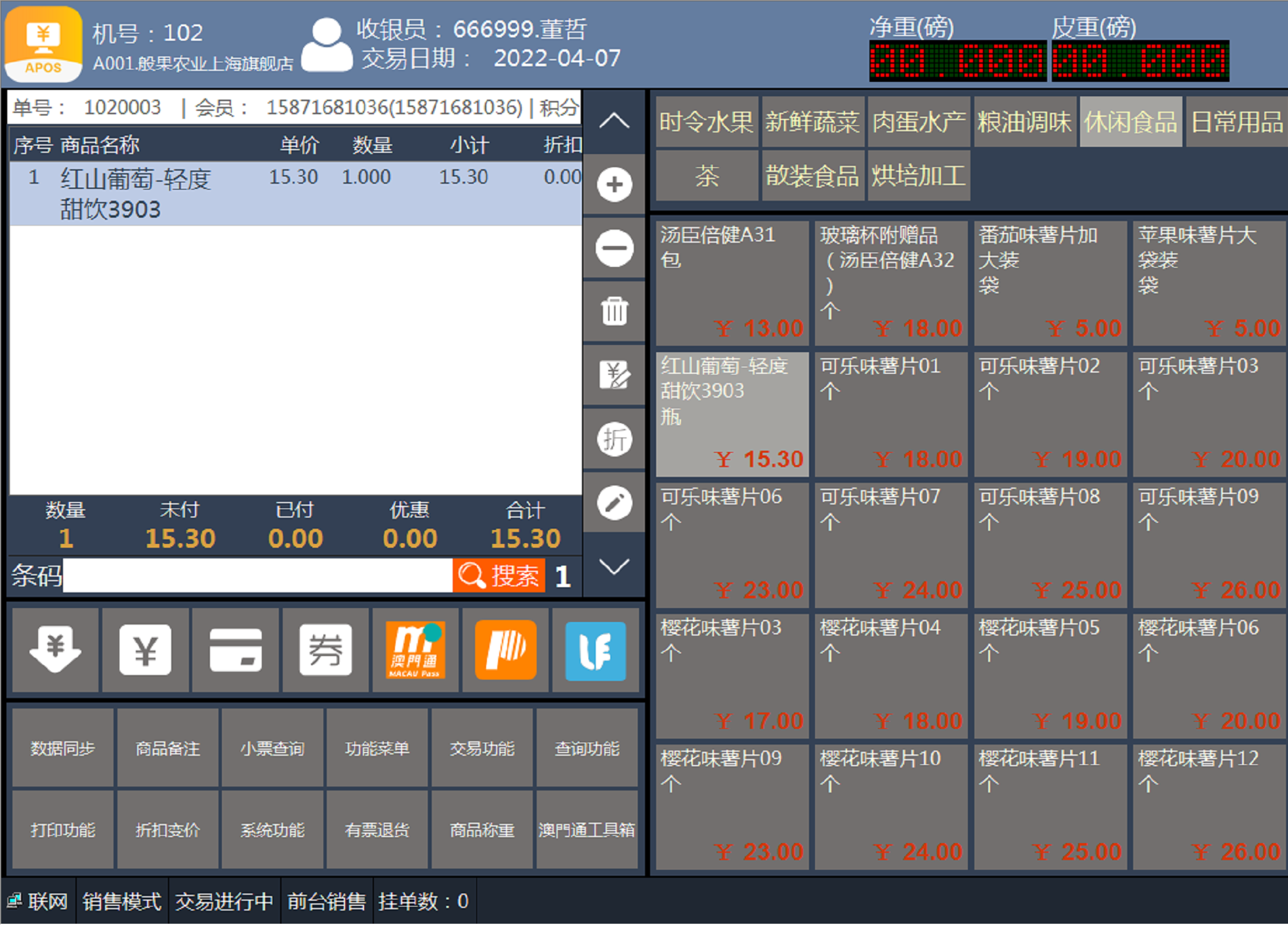Choose the 券 coupon payment icon
The image size is (1288, 925).
325,649
